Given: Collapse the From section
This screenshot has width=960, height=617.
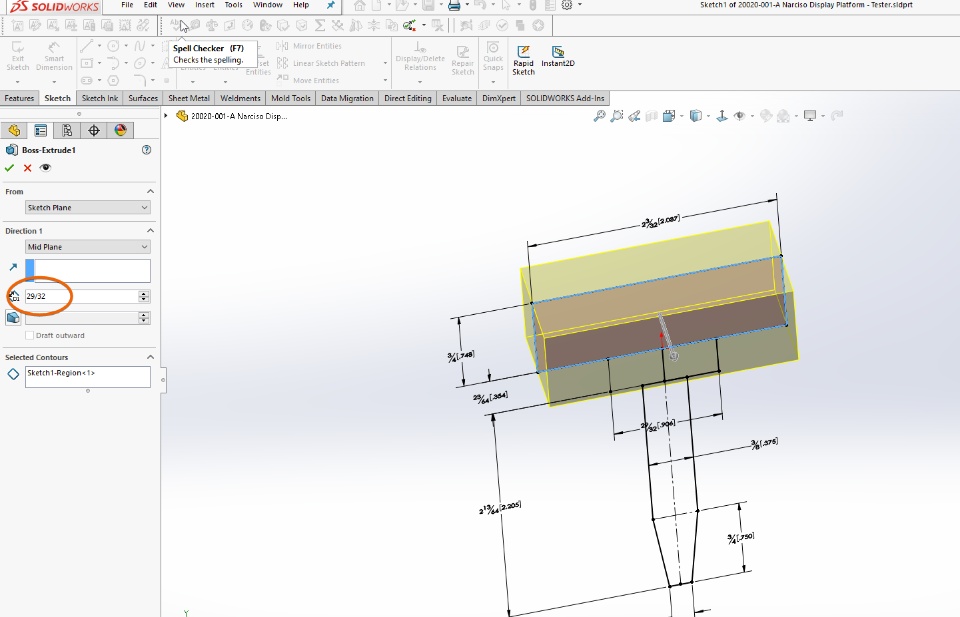Looking at the screenshot, I should [150, 192].
